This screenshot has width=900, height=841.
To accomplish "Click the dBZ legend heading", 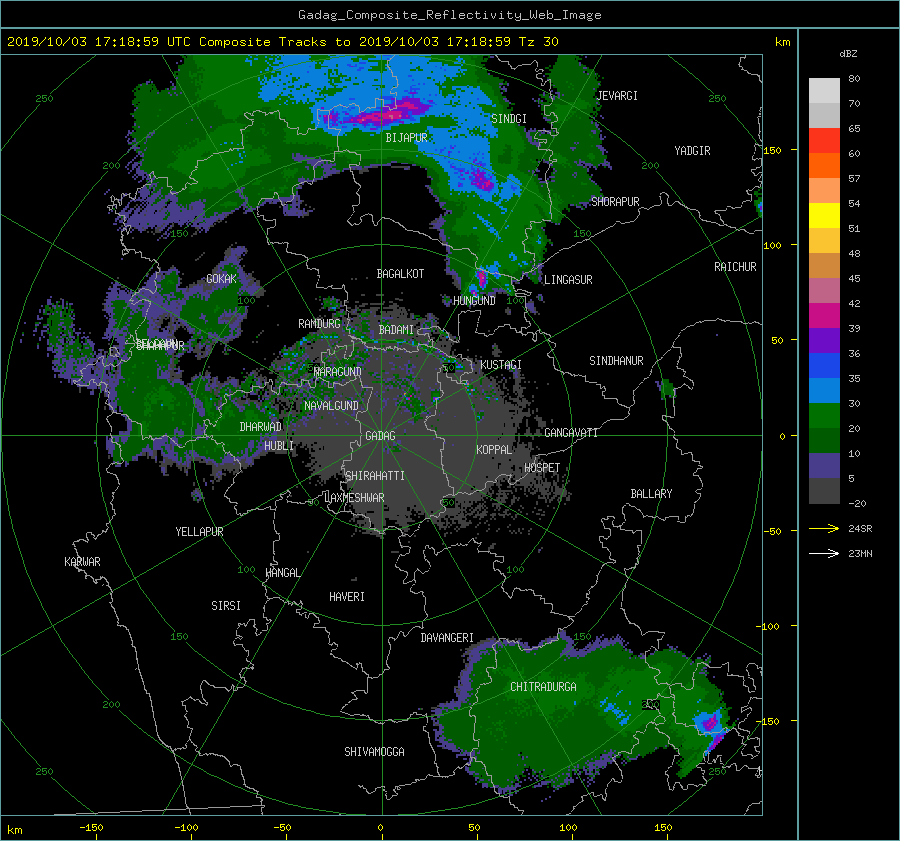I will (848, 53).
